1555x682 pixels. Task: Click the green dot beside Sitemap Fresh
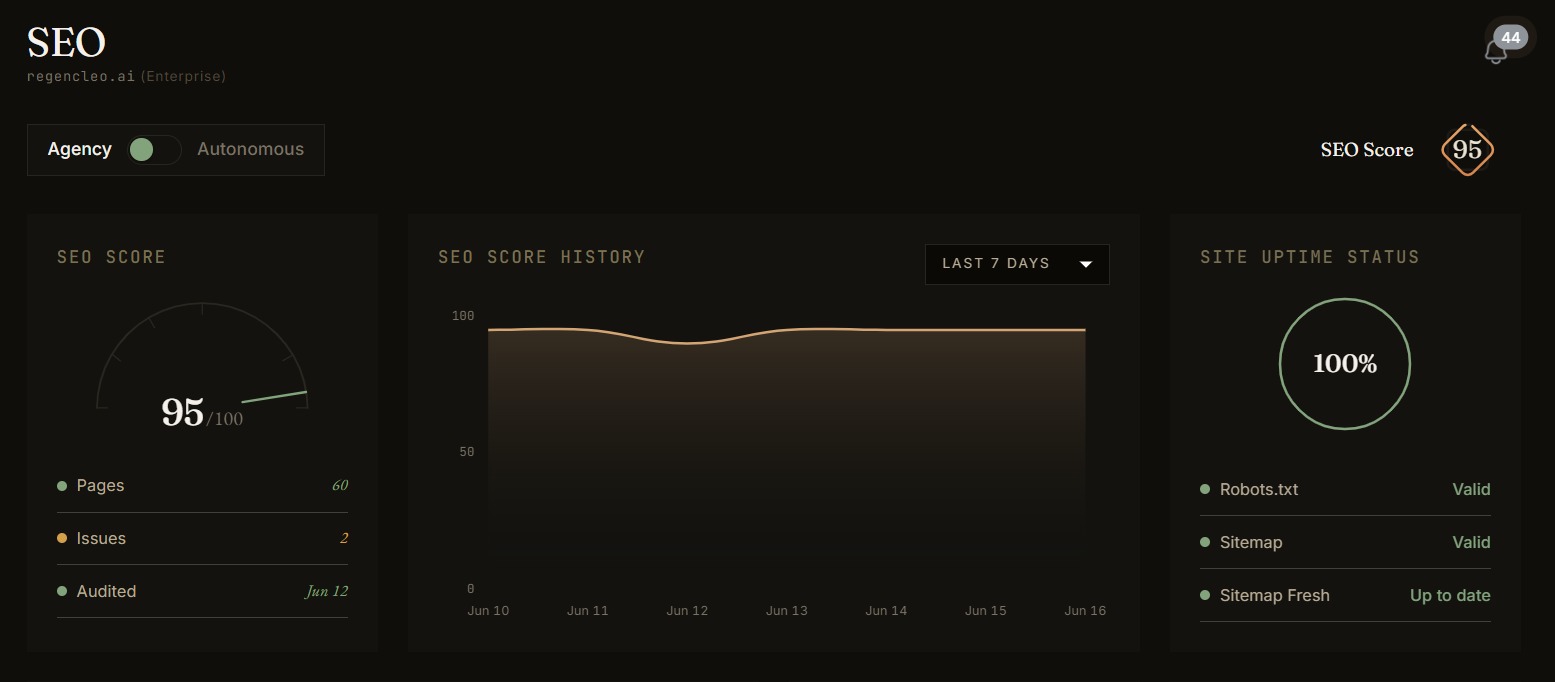click(1205, 595)
